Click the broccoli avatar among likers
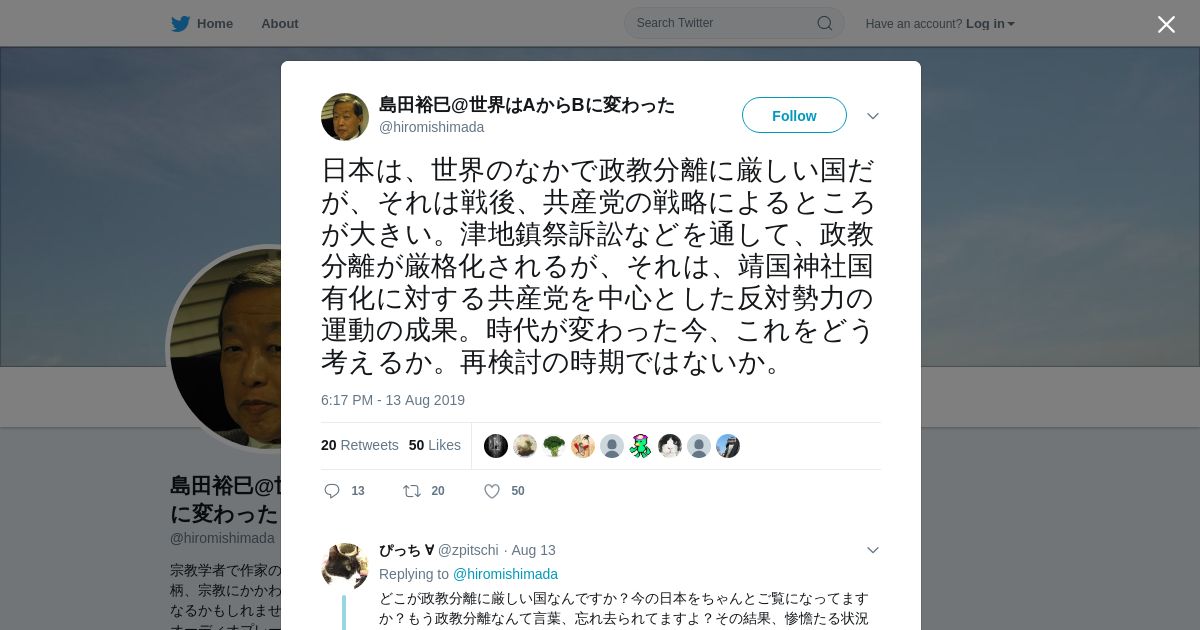 point(554,446)
